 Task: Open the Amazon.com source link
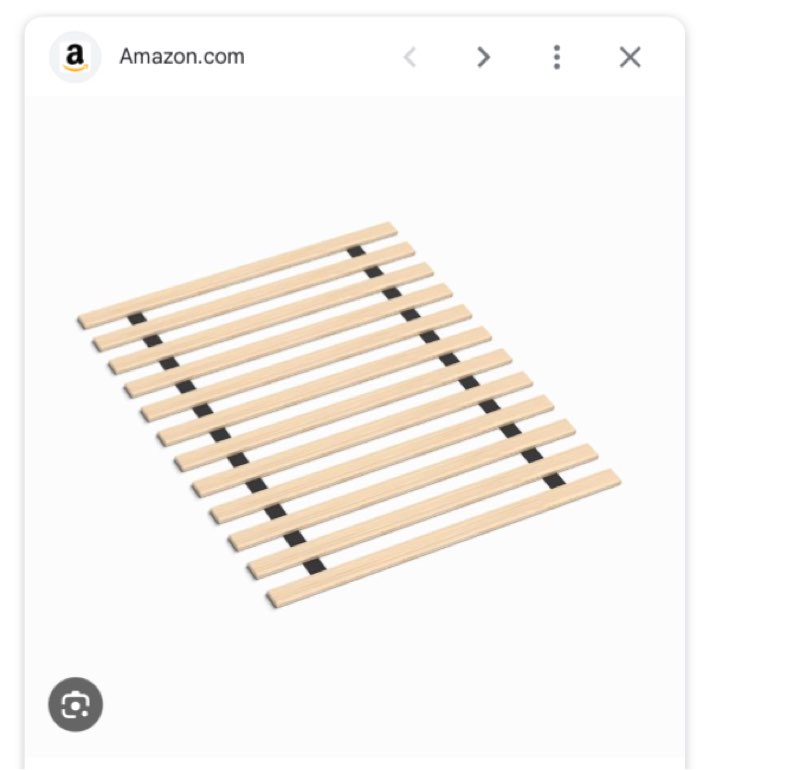tap(182, 57)
